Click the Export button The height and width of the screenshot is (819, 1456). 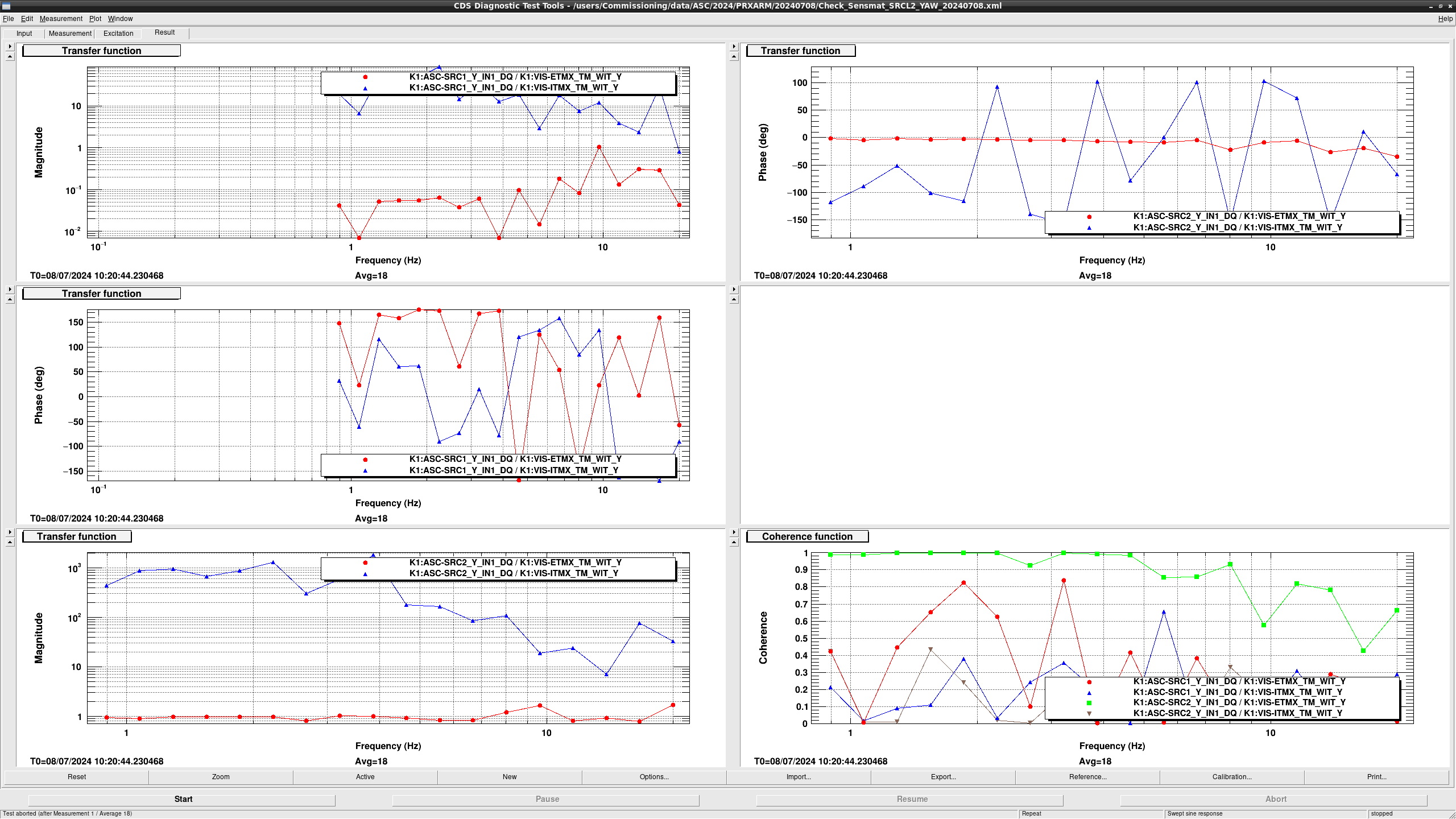coord(943,777)
